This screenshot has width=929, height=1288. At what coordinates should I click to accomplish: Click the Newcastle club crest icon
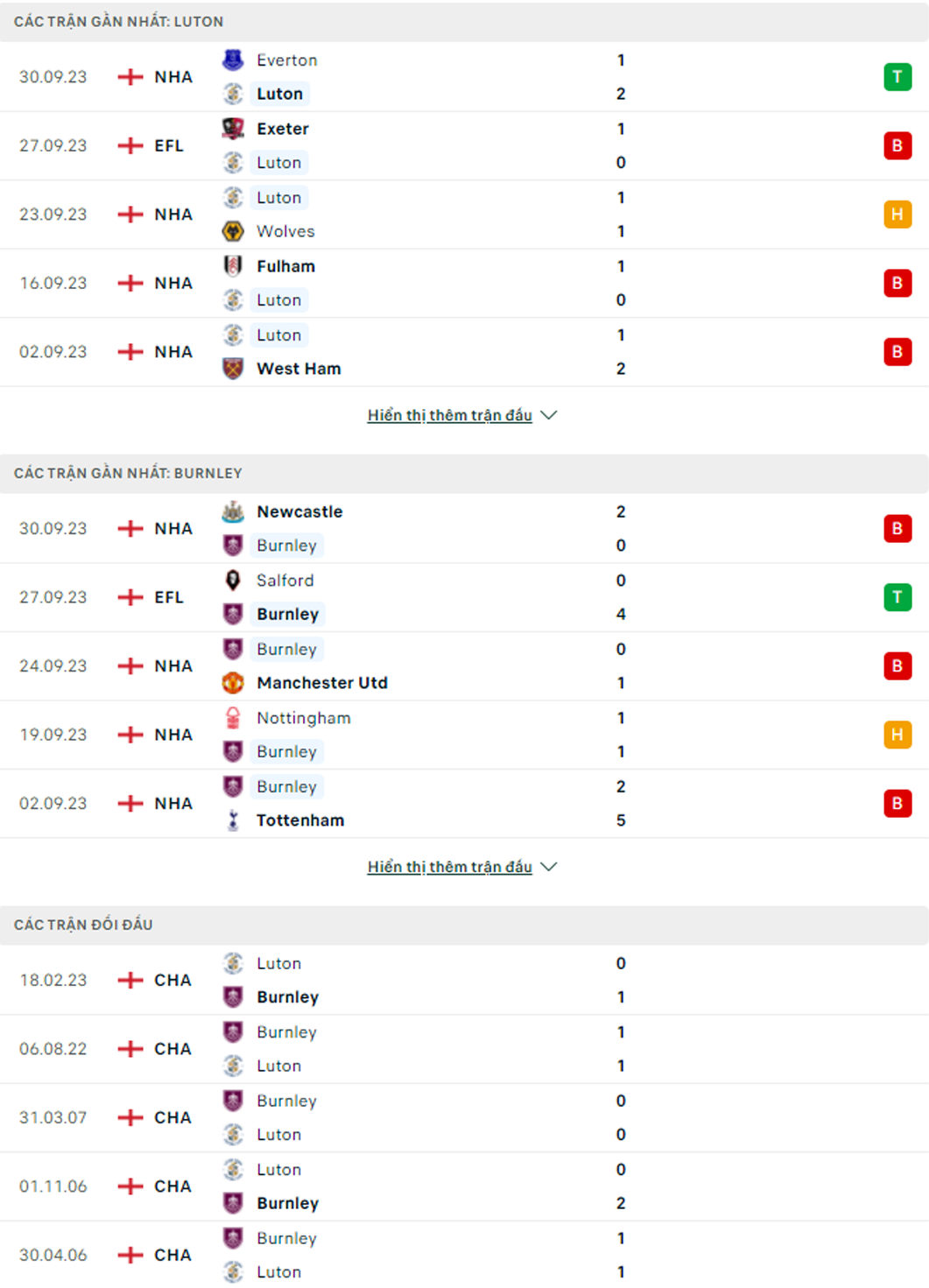[x=233, y=511]
